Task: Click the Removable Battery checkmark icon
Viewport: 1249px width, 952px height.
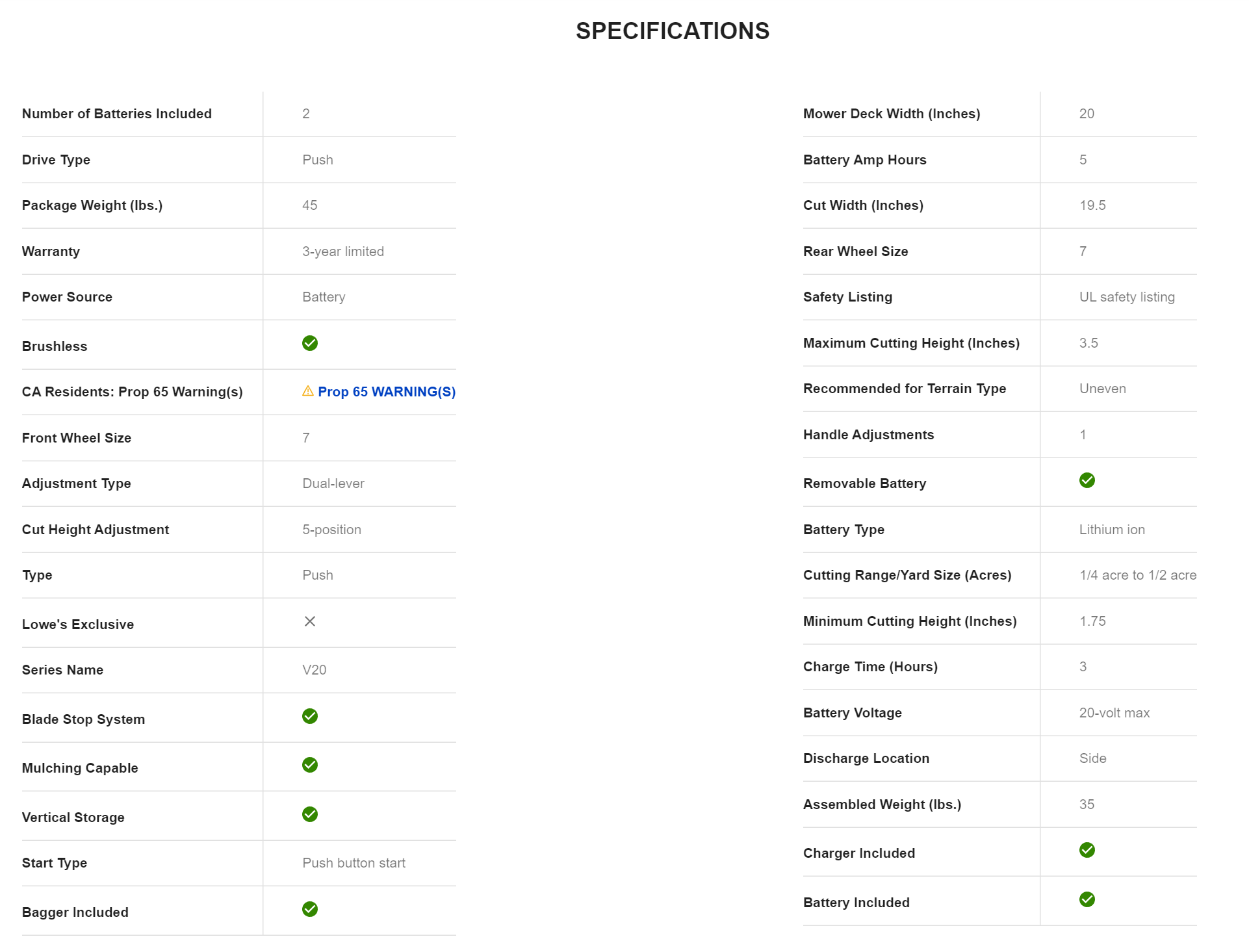Action: point(1087,480)
